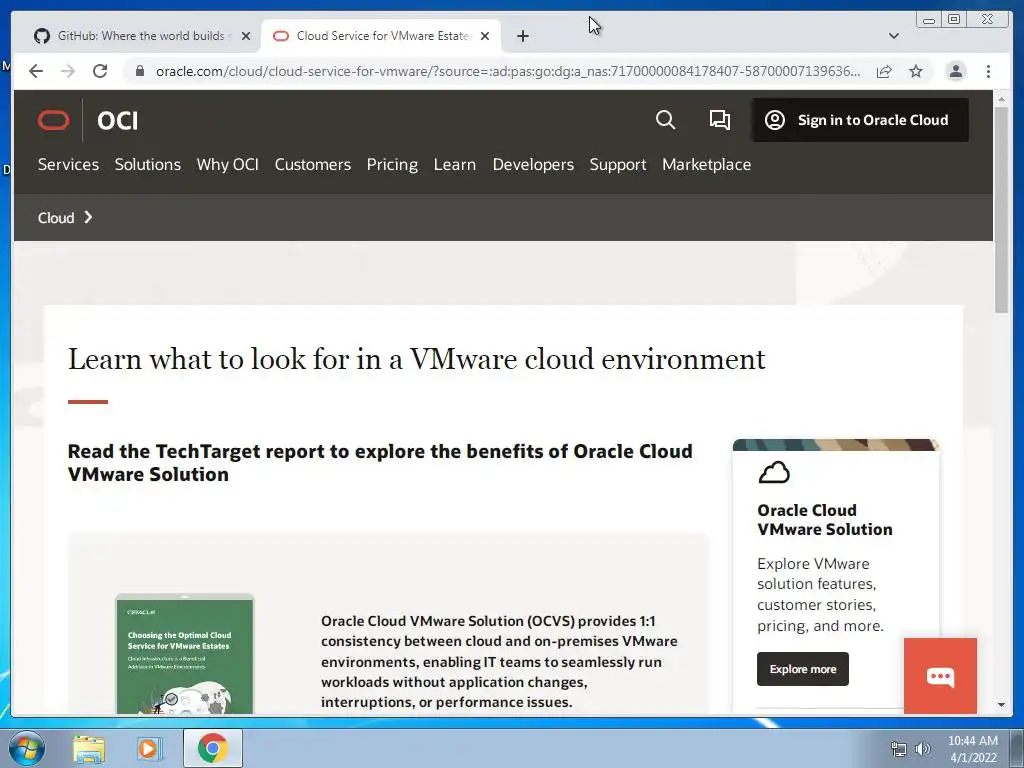Viewport: 1024px width, 768px height.
Task: Open the site search magnifier icon
Action: [x=665, y=120]
